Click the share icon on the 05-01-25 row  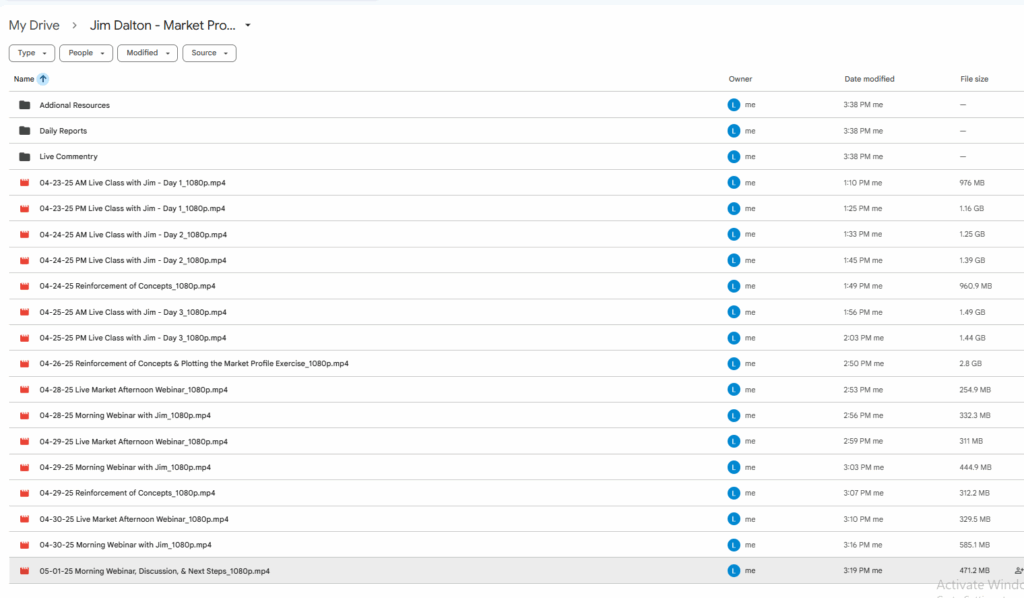[x=1018, y=571]
